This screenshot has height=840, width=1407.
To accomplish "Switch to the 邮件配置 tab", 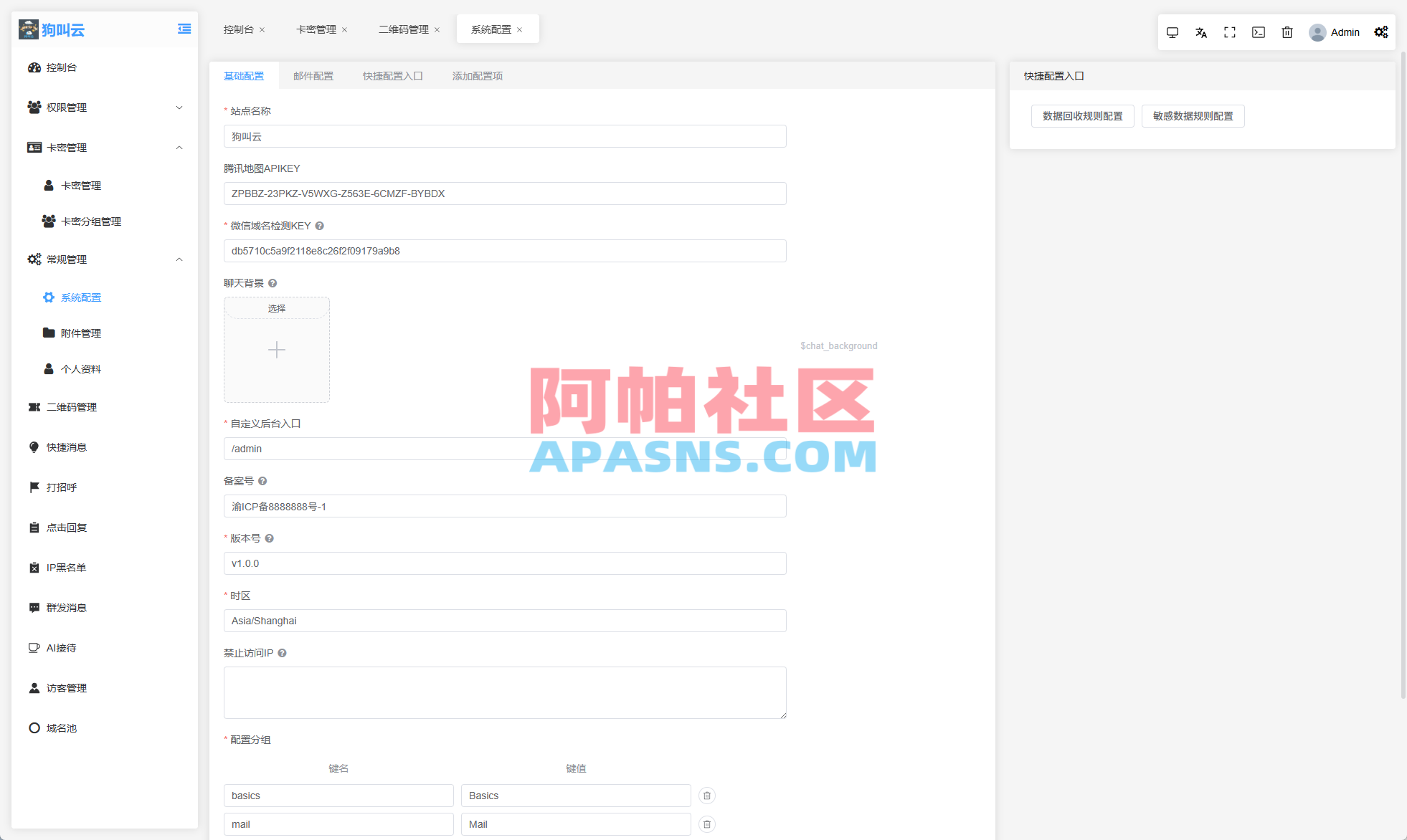I will (x=313, y=75).
